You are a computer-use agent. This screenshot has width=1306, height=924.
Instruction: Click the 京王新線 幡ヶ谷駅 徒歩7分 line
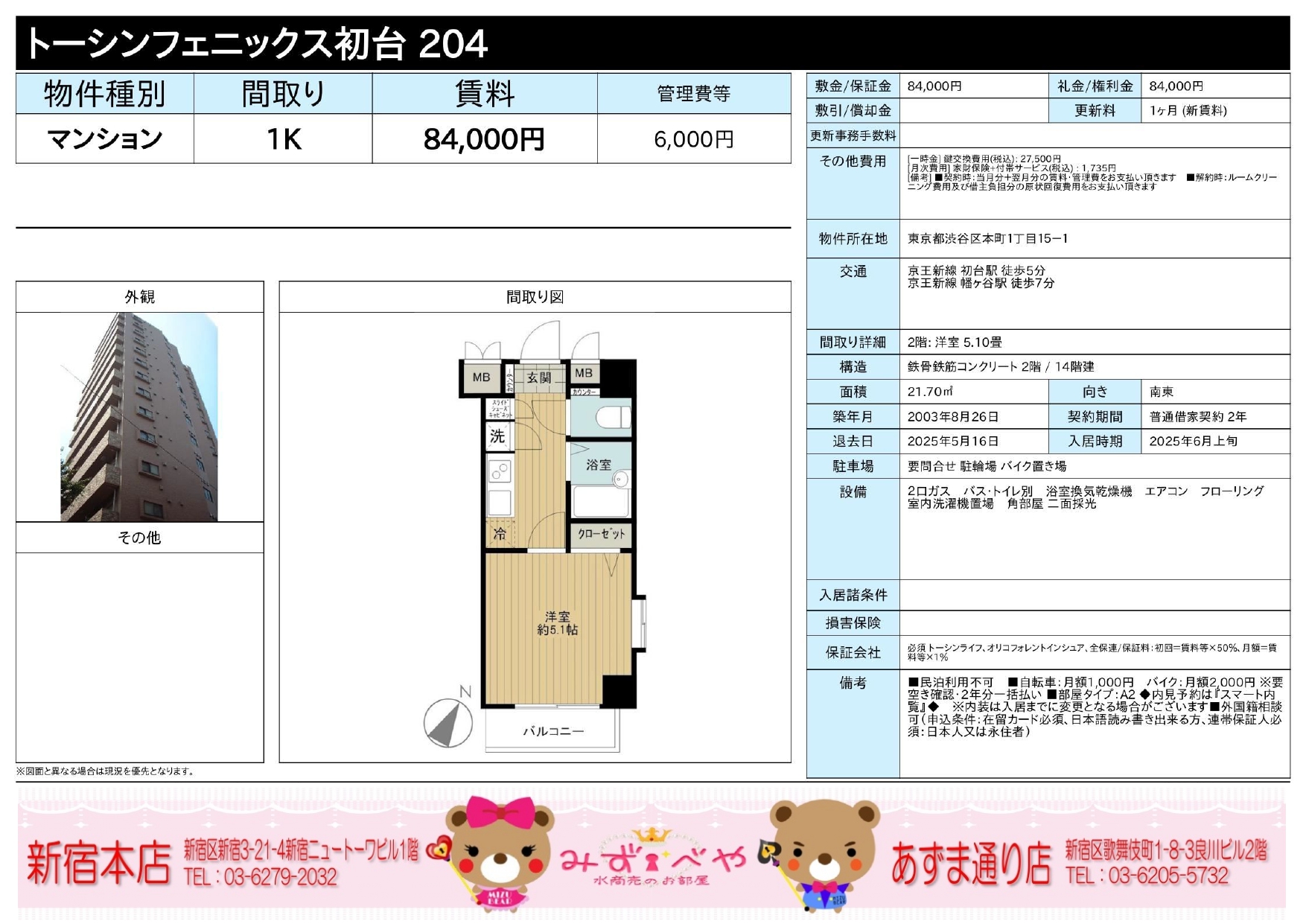[x=981, y=283]
